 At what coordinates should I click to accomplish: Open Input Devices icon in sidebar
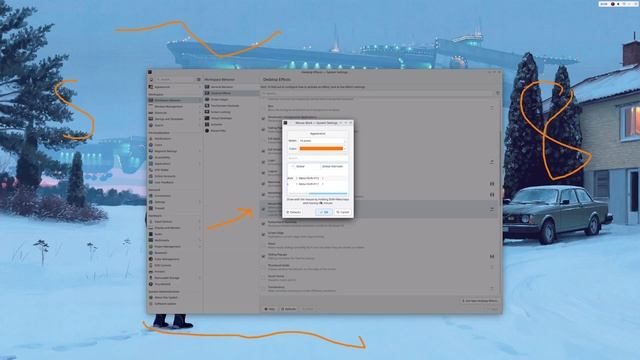(x=151, y=222)
